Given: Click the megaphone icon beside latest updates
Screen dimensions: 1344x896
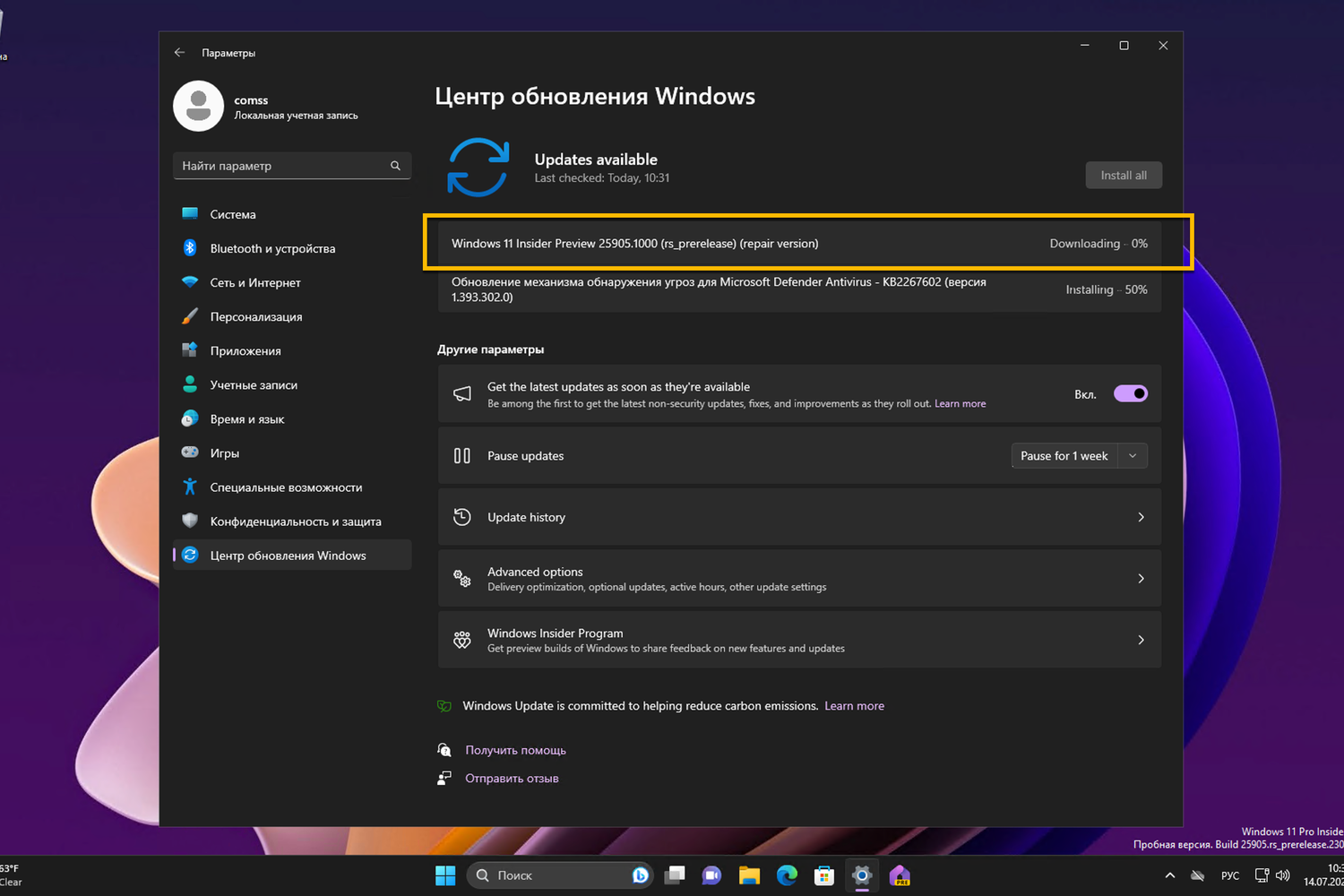Looking at the screenshot, I should point(462,394).
